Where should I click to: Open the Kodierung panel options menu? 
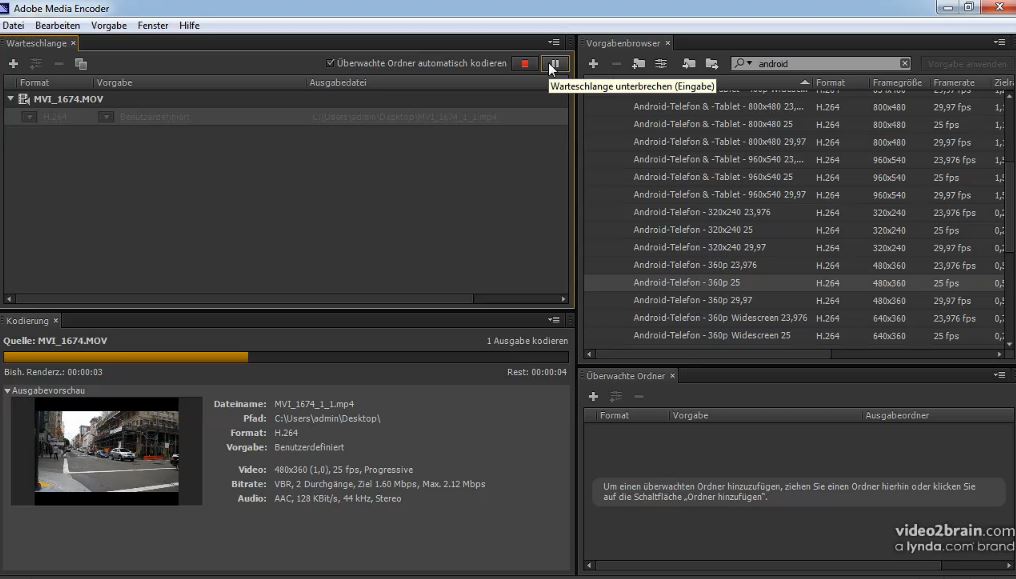click(553, 319)
